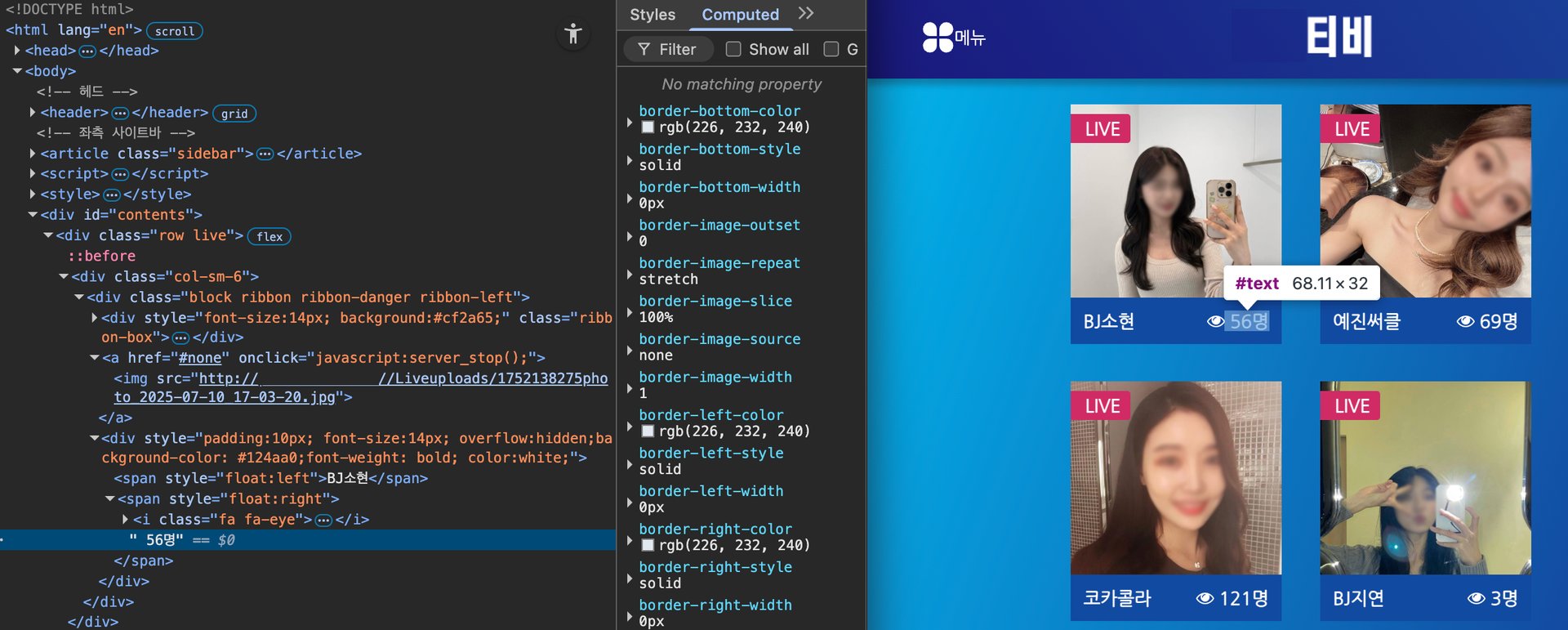1568x630 pixels.
Task: Collapse the div id contents node
Action: click(x=33, y=215)
